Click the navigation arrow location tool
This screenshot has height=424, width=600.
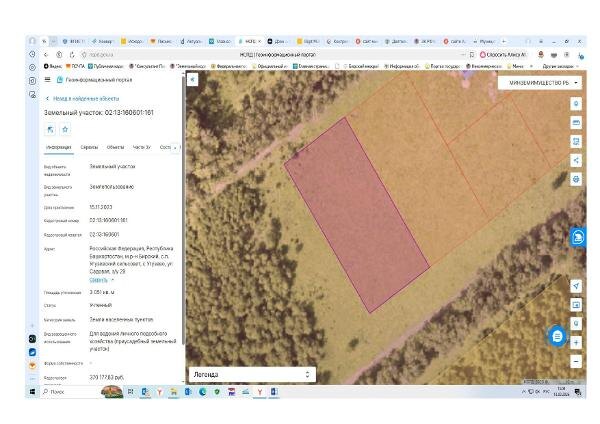click(576, 286)
